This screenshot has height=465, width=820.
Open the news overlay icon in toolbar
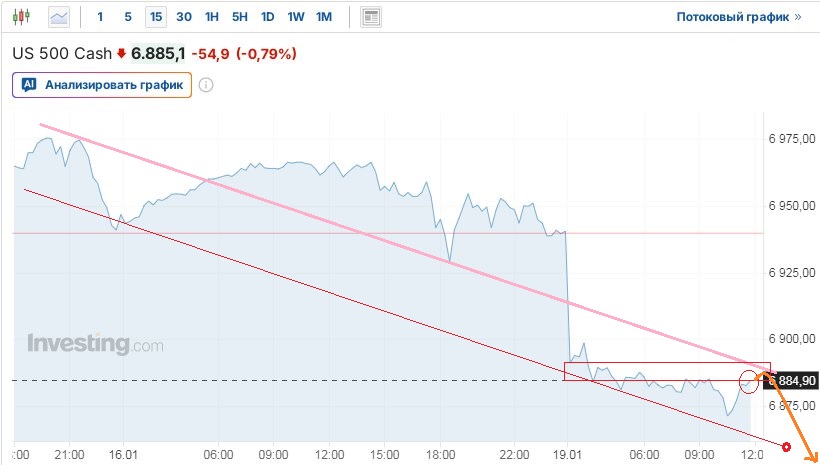(x=371, y=17)
